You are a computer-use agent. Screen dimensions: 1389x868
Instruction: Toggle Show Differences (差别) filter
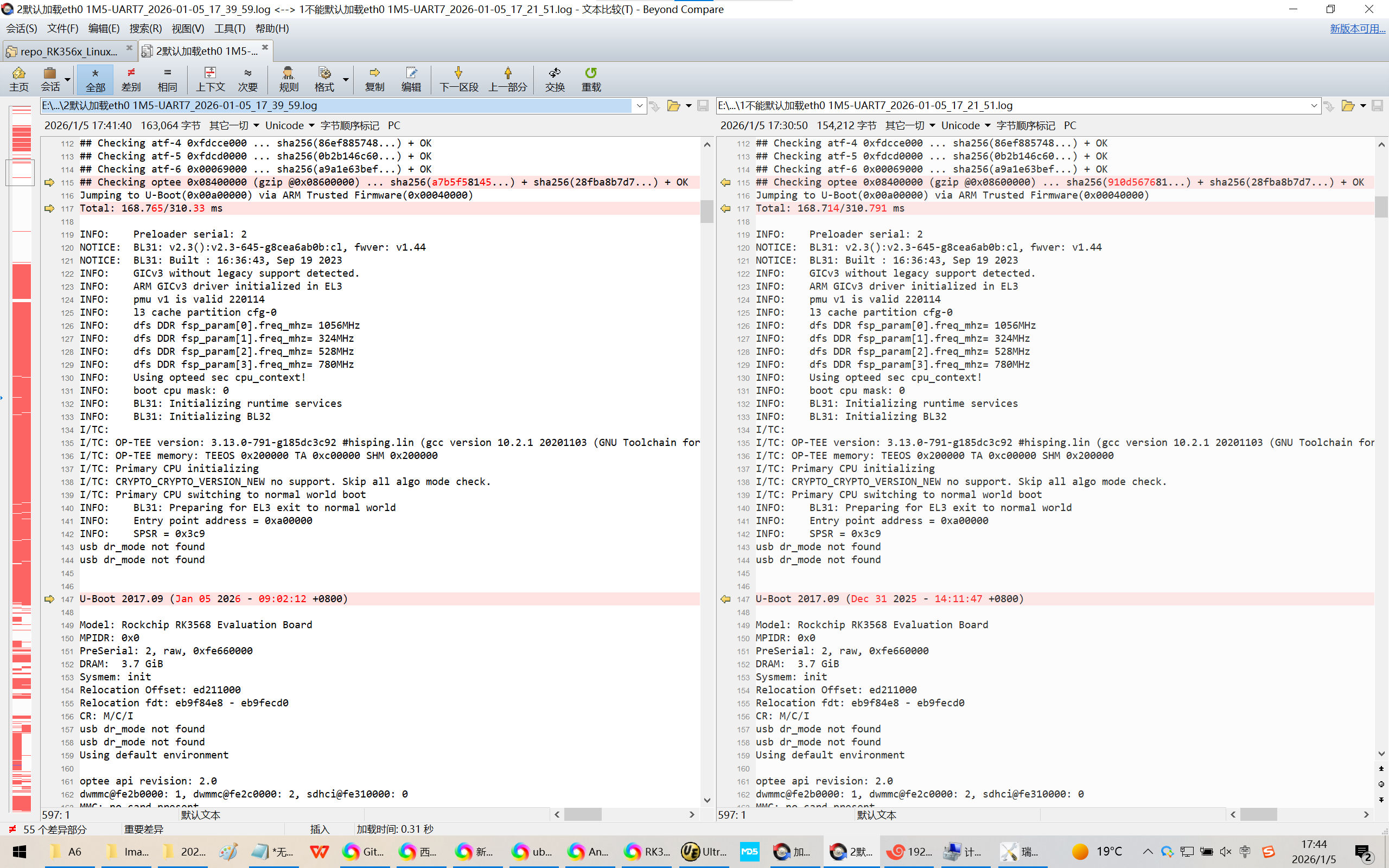[131, 79]
